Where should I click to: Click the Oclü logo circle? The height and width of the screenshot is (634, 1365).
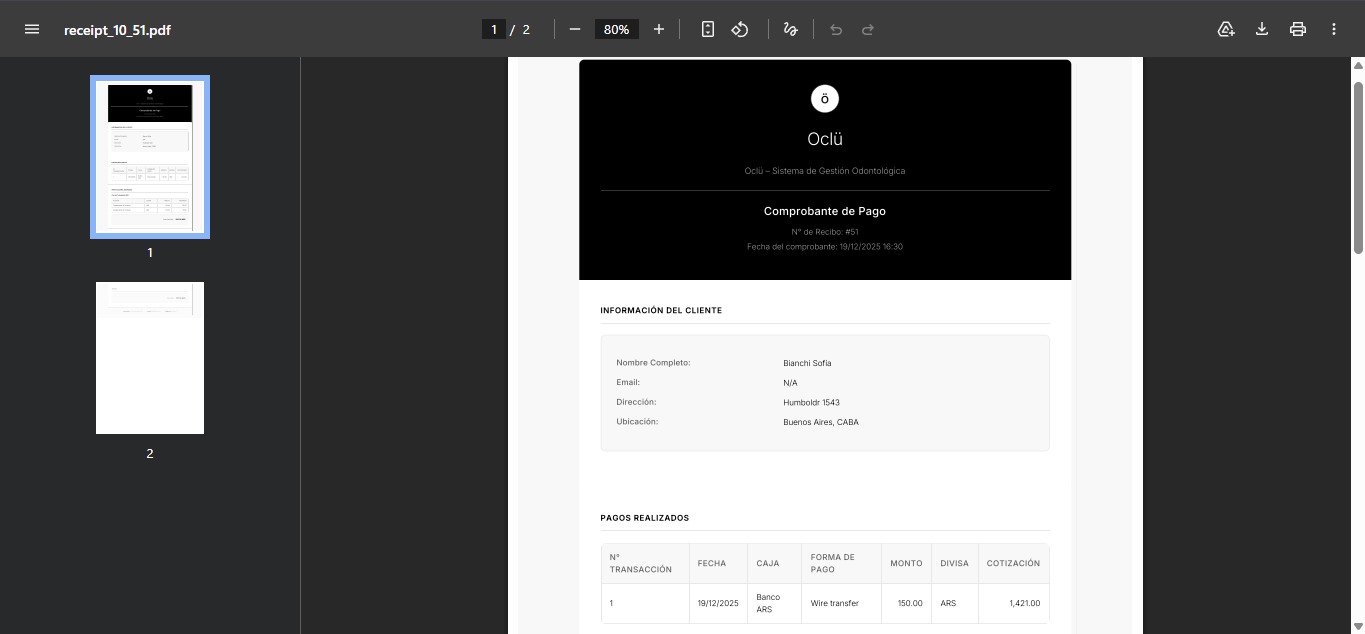[825, 99]
